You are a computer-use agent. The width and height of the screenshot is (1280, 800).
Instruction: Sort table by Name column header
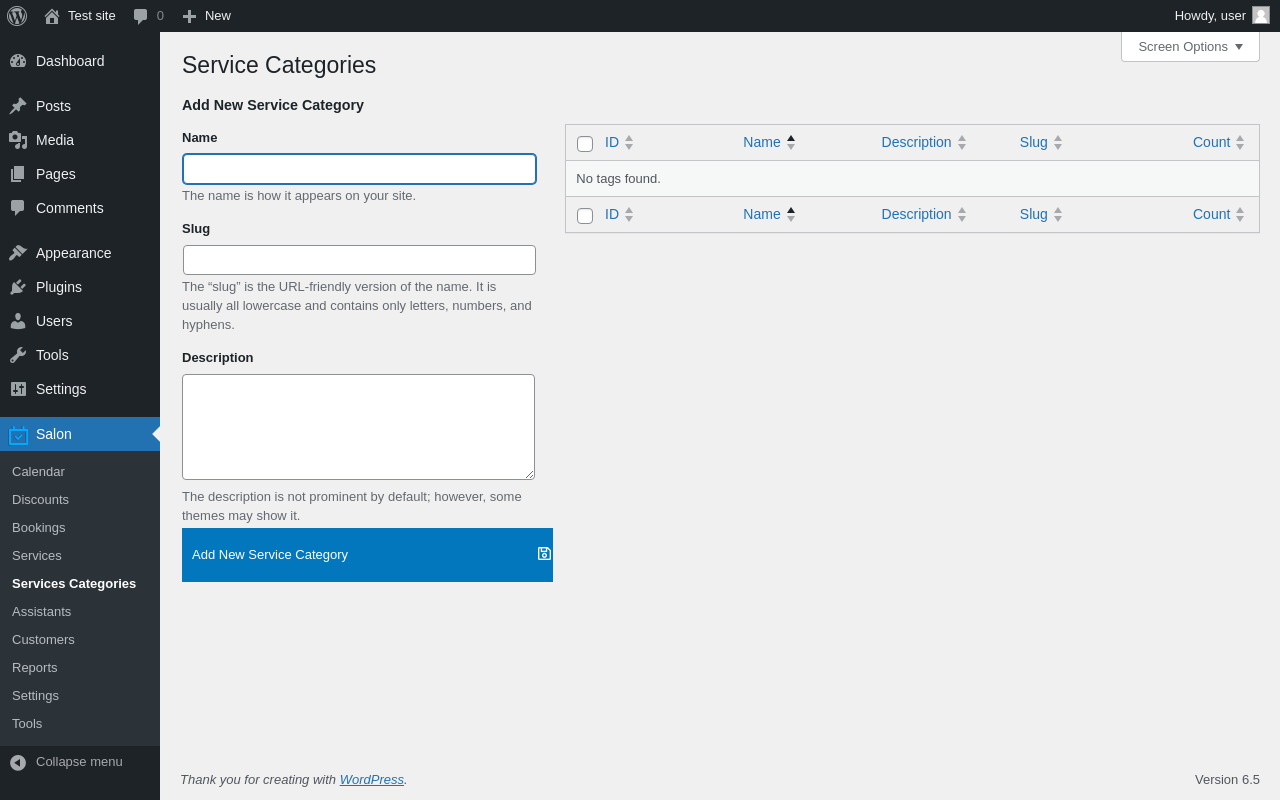[762, 142]
